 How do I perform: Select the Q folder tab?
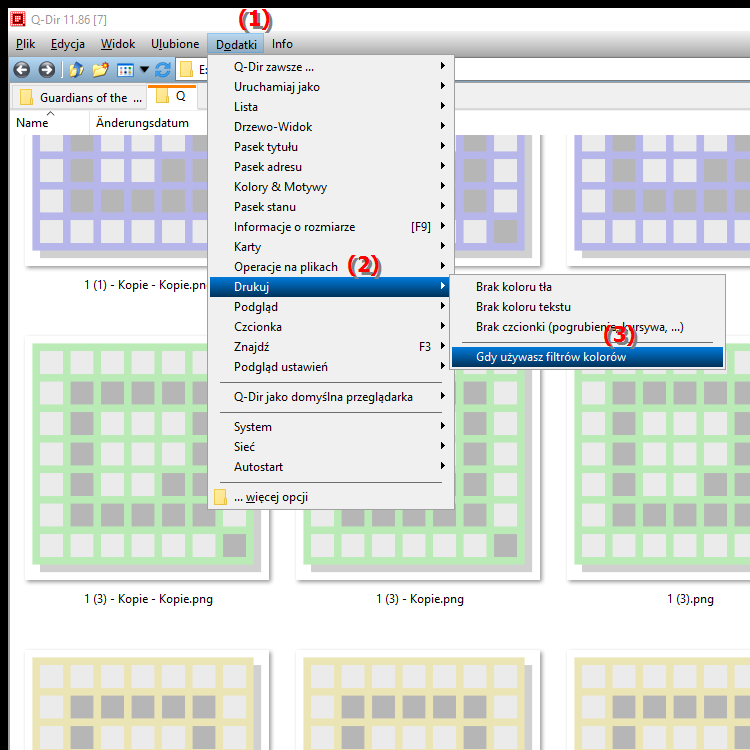click(x=172, y=96)
